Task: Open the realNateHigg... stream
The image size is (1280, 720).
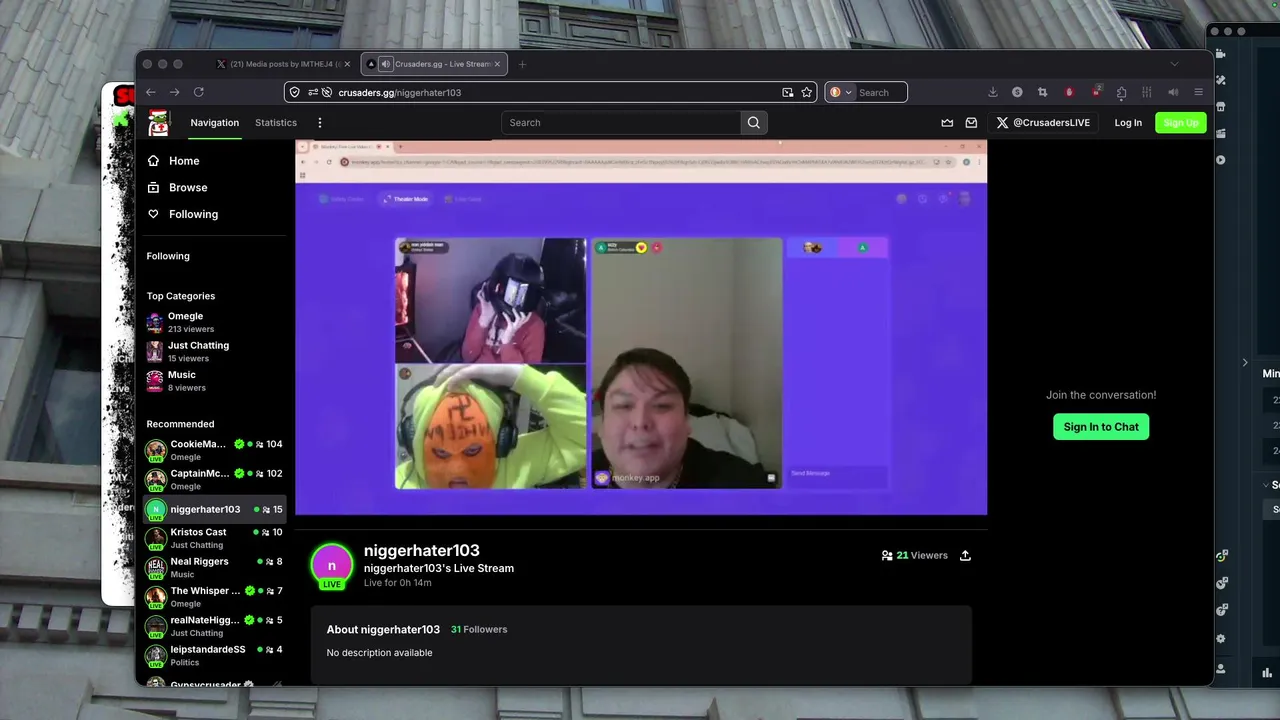Action: click(215, 626)
